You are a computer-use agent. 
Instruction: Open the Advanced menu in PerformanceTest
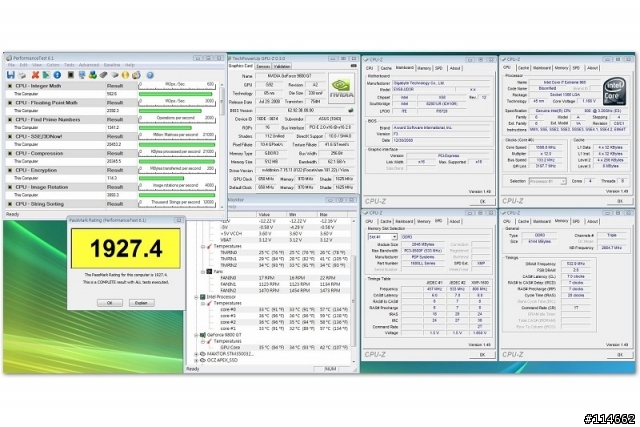[x=89, y=65]
